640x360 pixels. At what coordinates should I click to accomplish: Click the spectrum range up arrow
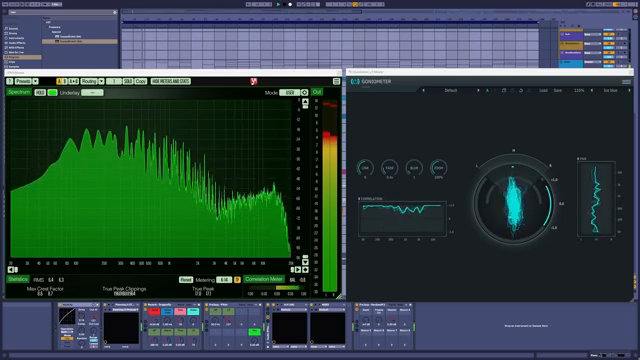pyautogui.click(x=305, y=101)
